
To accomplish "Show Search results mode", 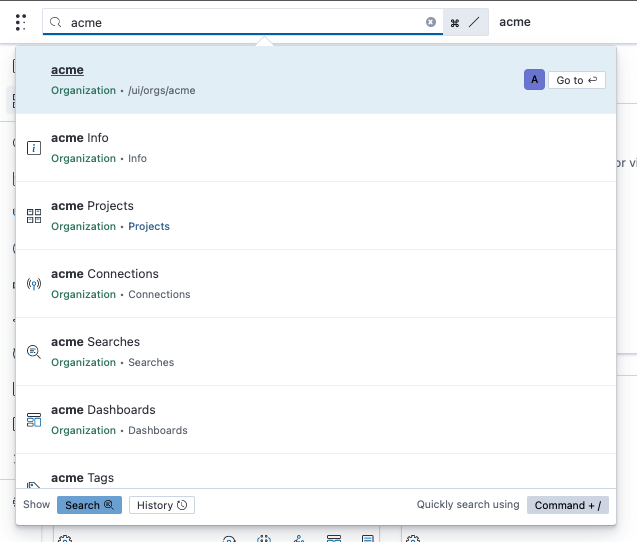I will click(89, 505).
